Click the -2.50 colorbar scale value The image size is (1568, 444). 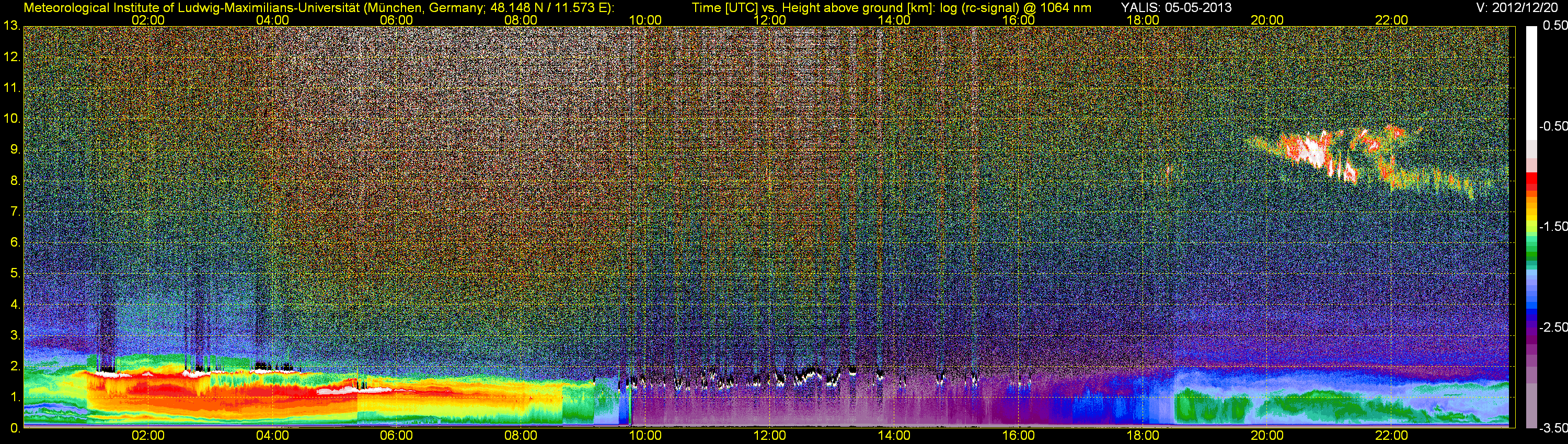tap(1552, 327)
